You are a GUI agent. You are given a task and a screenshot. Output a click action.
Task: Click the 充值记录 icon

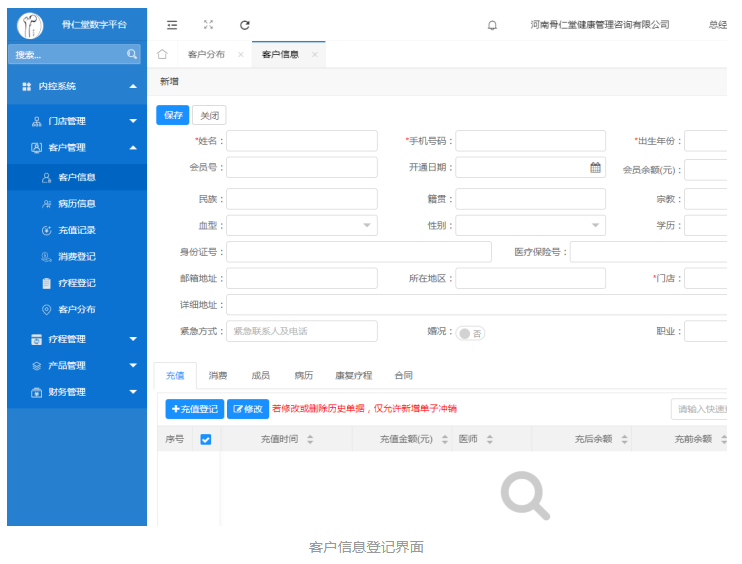(x=46, y=230)
